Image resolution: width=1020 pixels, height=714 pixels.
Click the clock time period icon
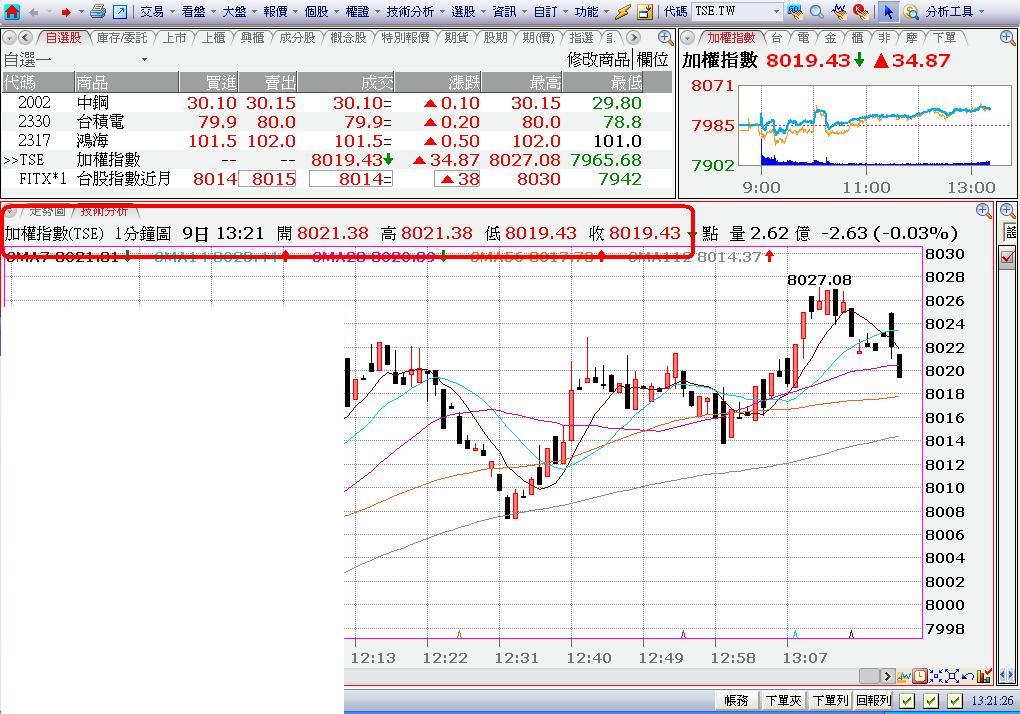(x=920, y=676)
